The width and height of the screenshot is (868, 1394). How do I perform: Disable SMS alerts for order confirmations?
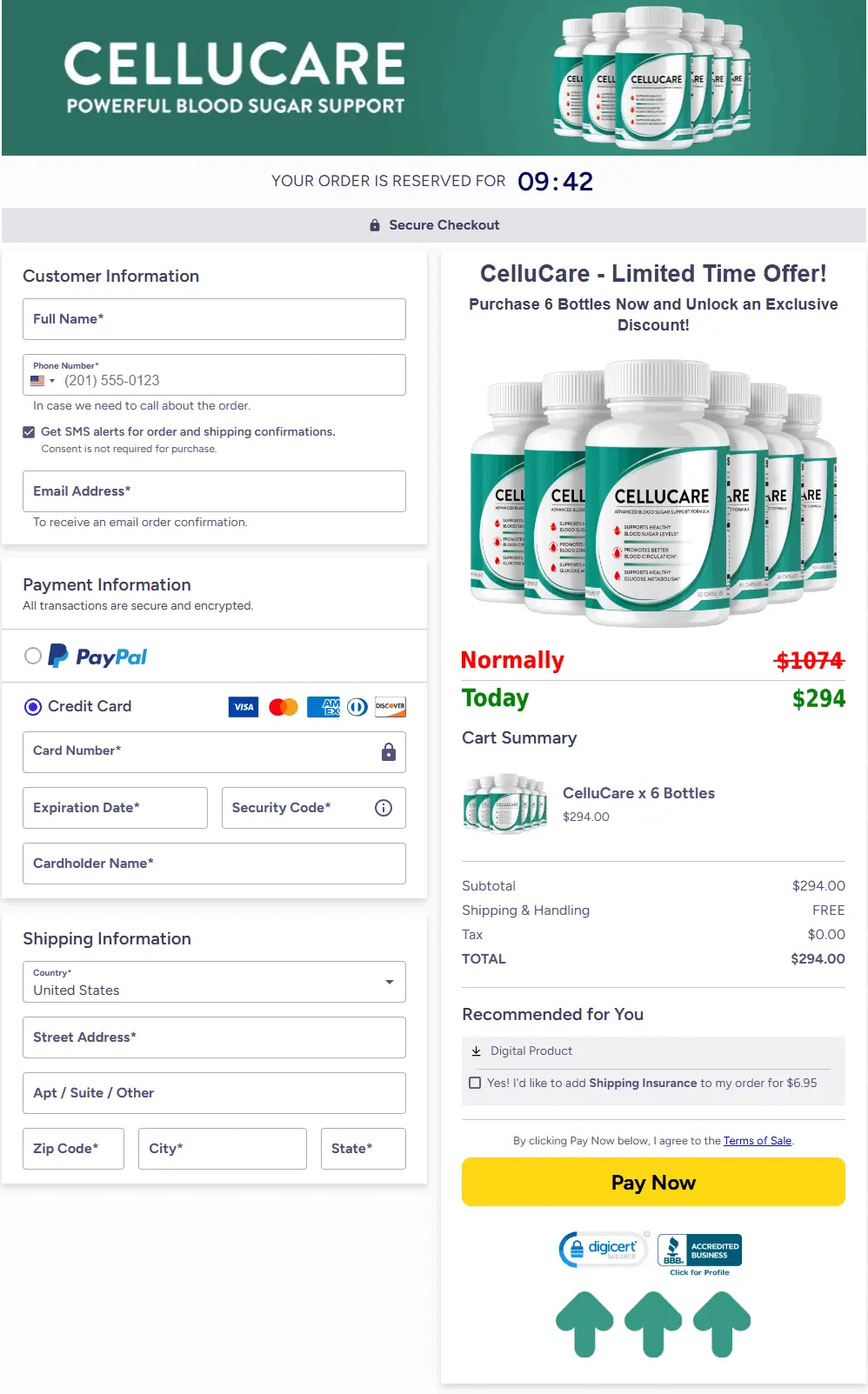[29, 431]
